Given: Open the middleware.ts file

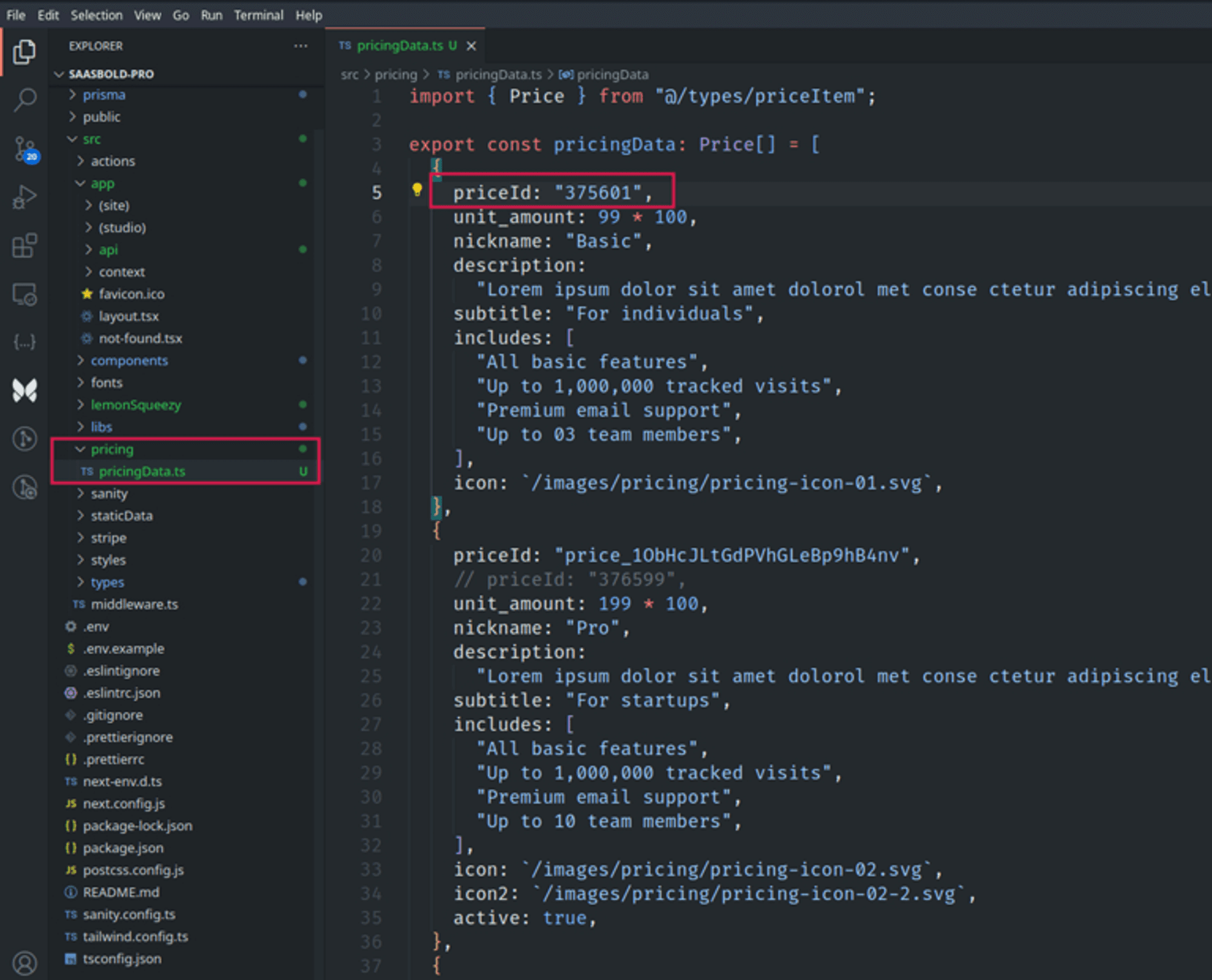Looking at the screenshot, I should tap(135, 604).
